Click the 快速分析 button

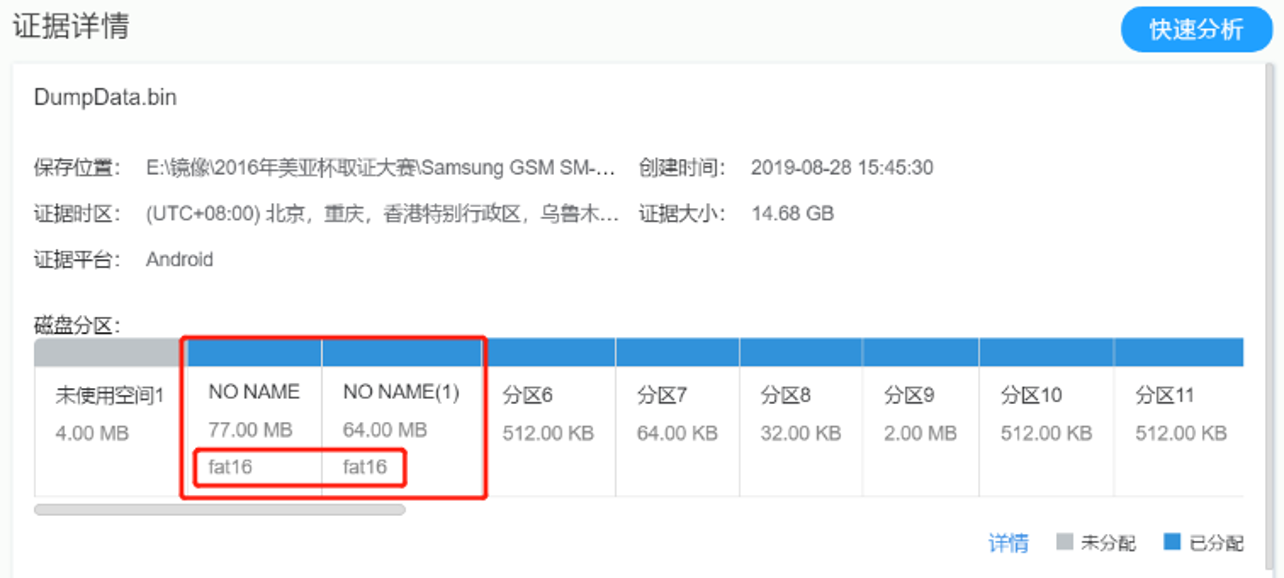point(1195,29)
